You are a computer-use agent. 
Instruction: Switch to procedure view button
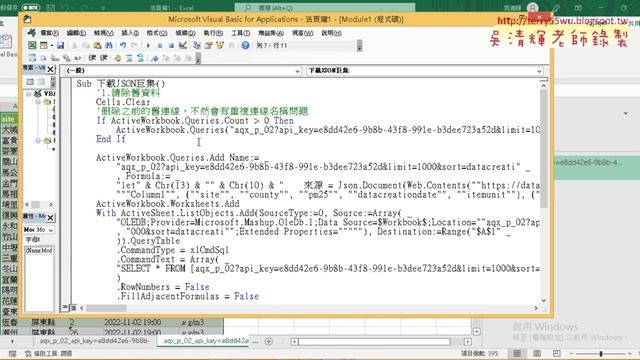pyautogui.click(x=65, y=308)
